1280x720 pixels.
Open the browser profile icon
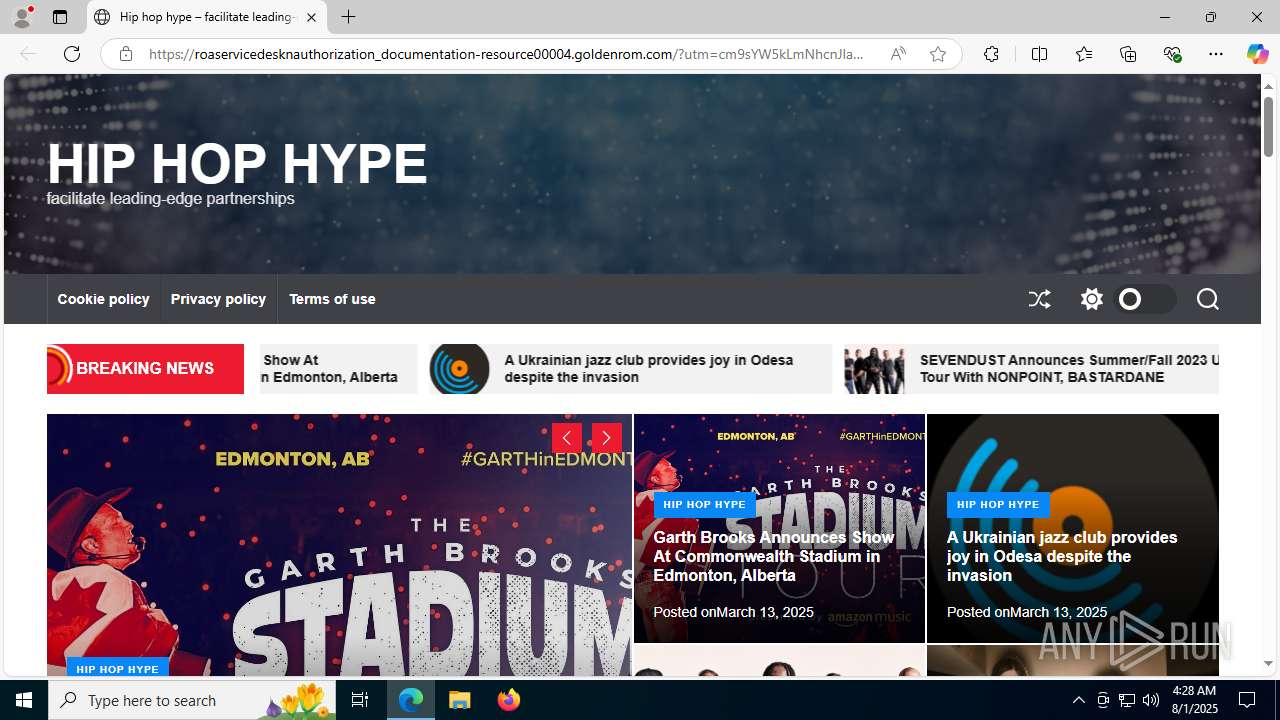pyautogui.click(x=22, y=17)
